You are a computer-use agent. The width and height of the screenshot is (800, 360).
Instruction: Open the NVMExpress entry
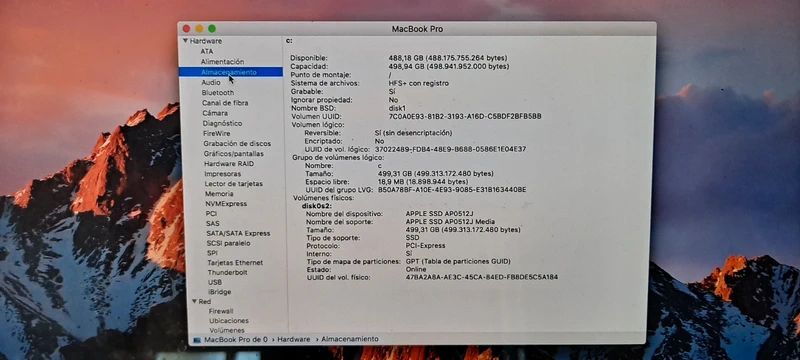[x=226, y=203]
